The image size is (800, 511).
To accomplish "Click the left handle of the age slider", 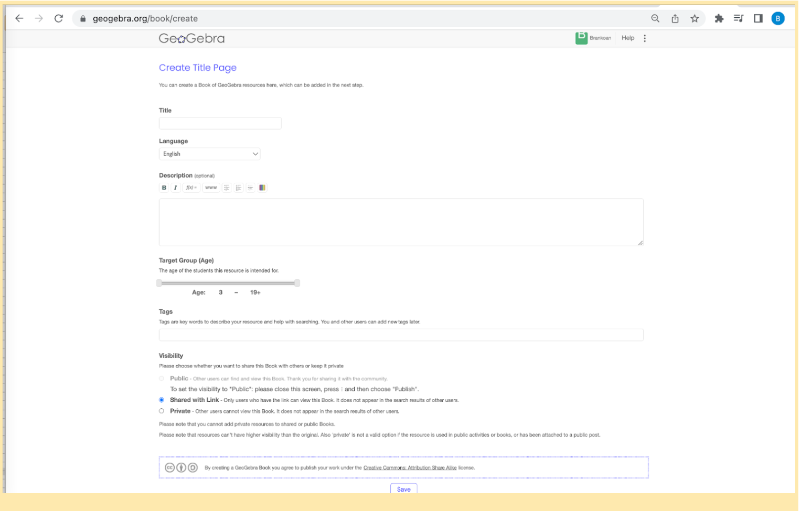I will (x=159, y=283).
